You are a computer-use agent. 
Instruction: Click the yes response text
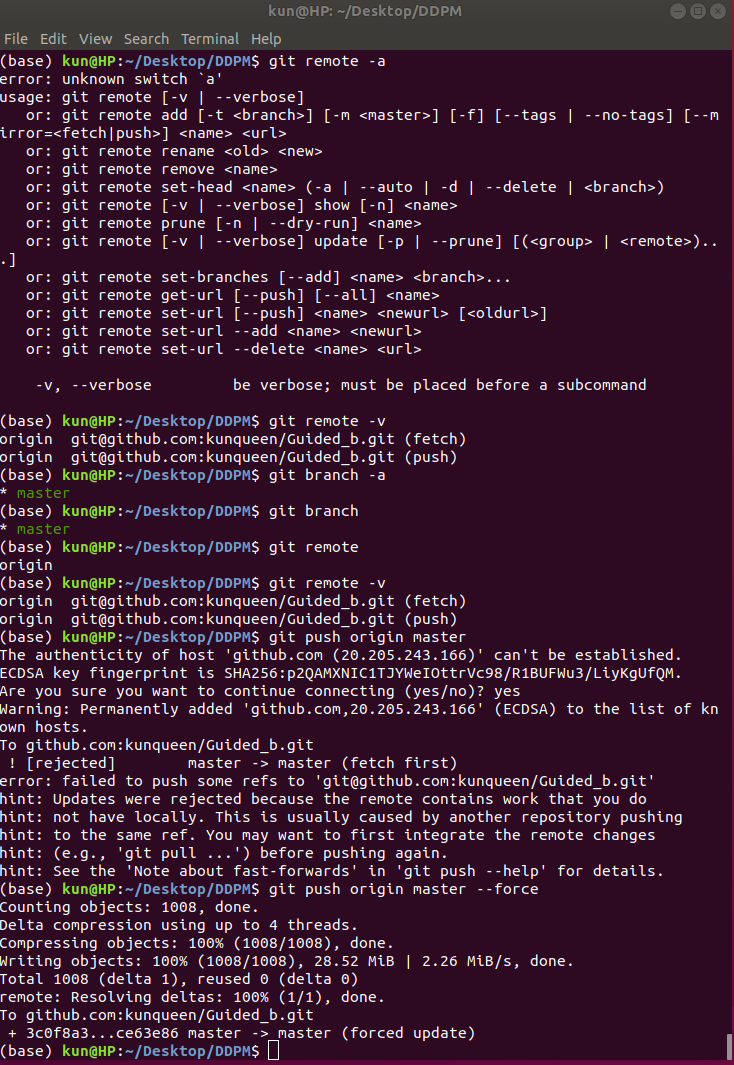coord(507,691)
